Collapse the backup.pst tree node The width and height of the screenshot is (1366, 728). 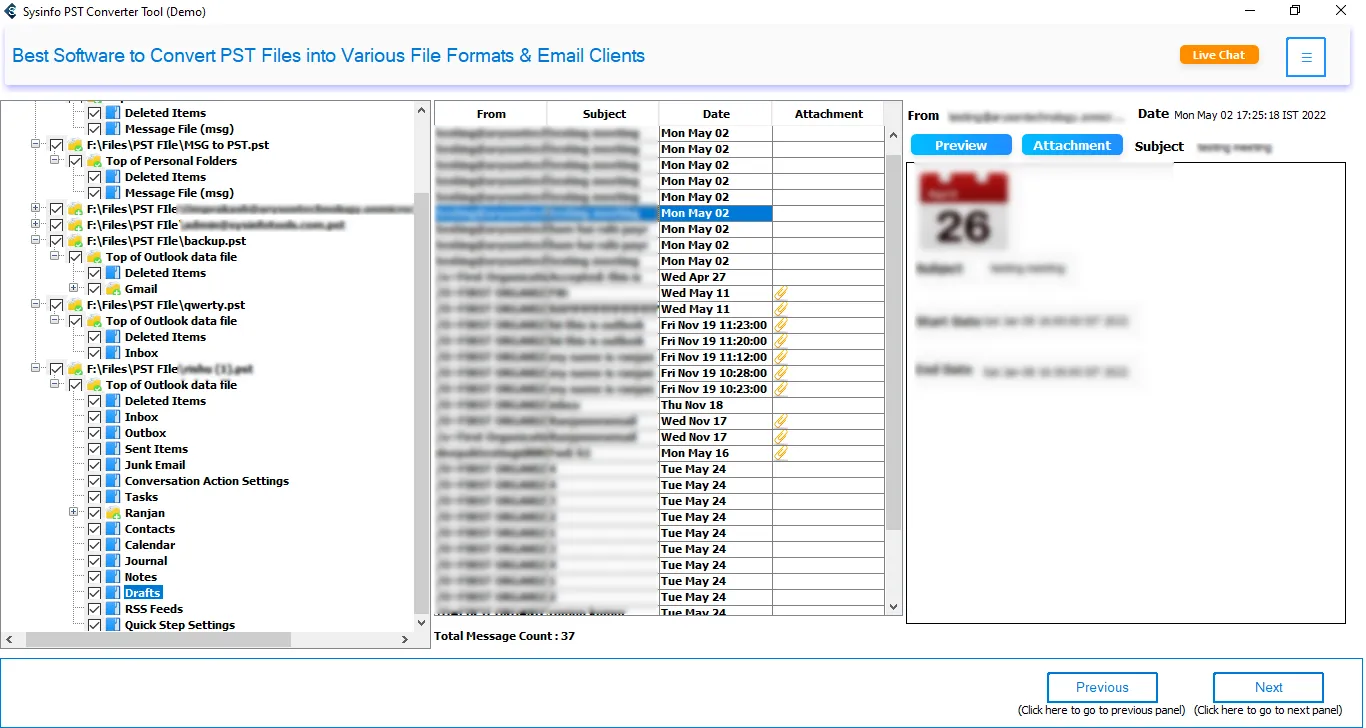36,241
